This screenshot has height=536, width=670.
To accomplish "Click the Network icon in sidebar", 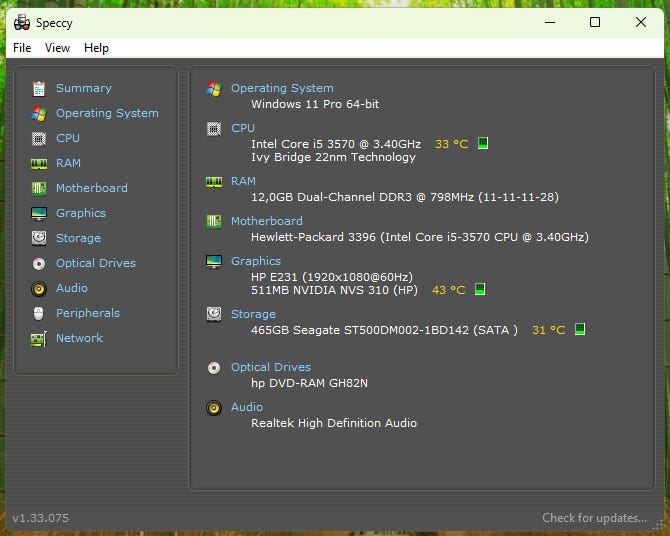I will [39, 338].
